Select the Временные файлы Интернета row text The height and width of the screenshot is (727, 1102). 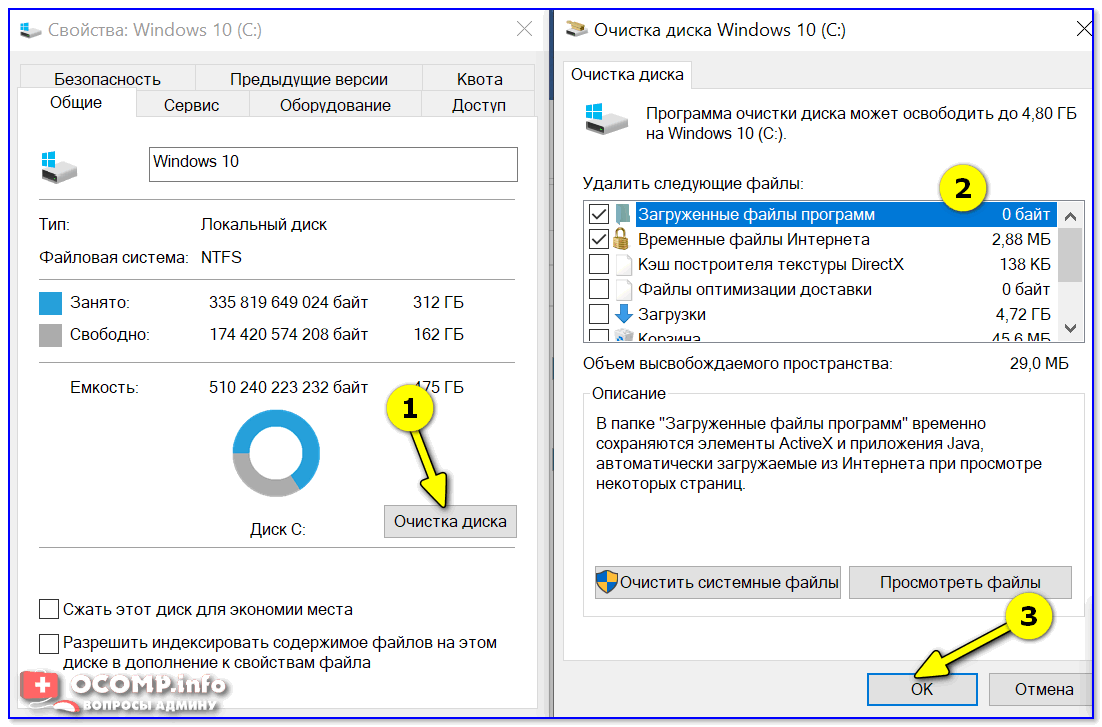coord(753,239)
